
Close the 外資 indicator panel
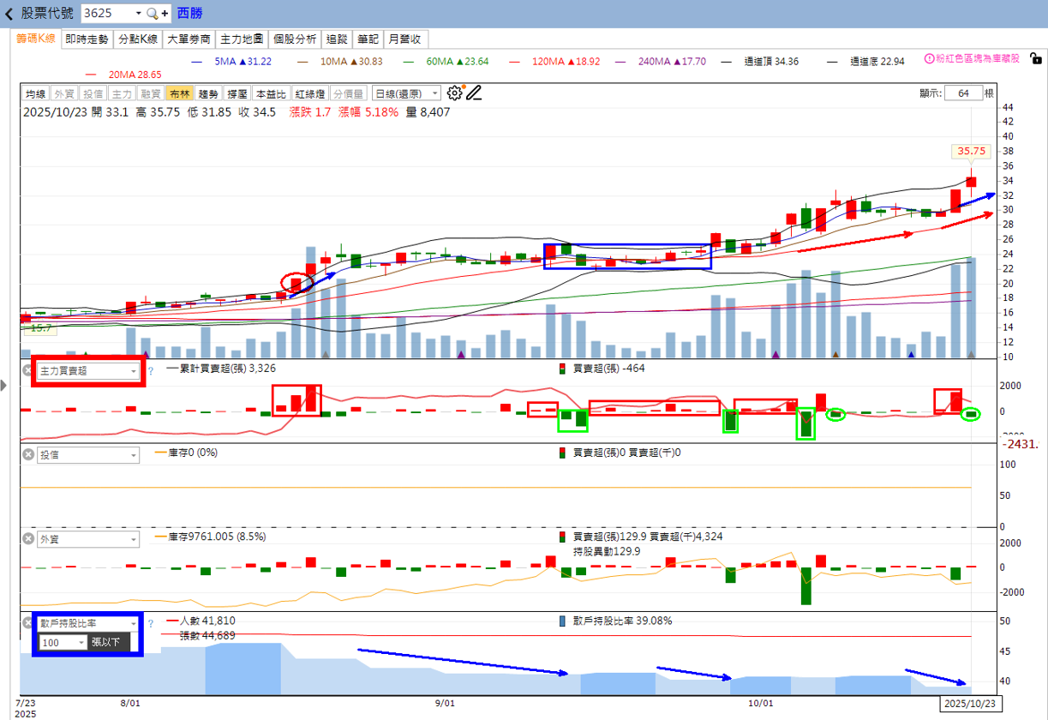(28, 539)
